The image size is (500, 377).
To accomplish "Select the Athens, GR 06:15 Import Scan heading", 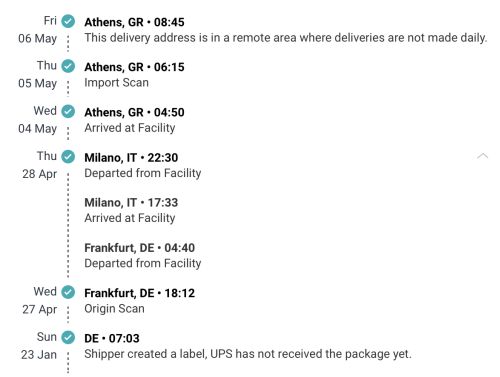I will [134, 67].
